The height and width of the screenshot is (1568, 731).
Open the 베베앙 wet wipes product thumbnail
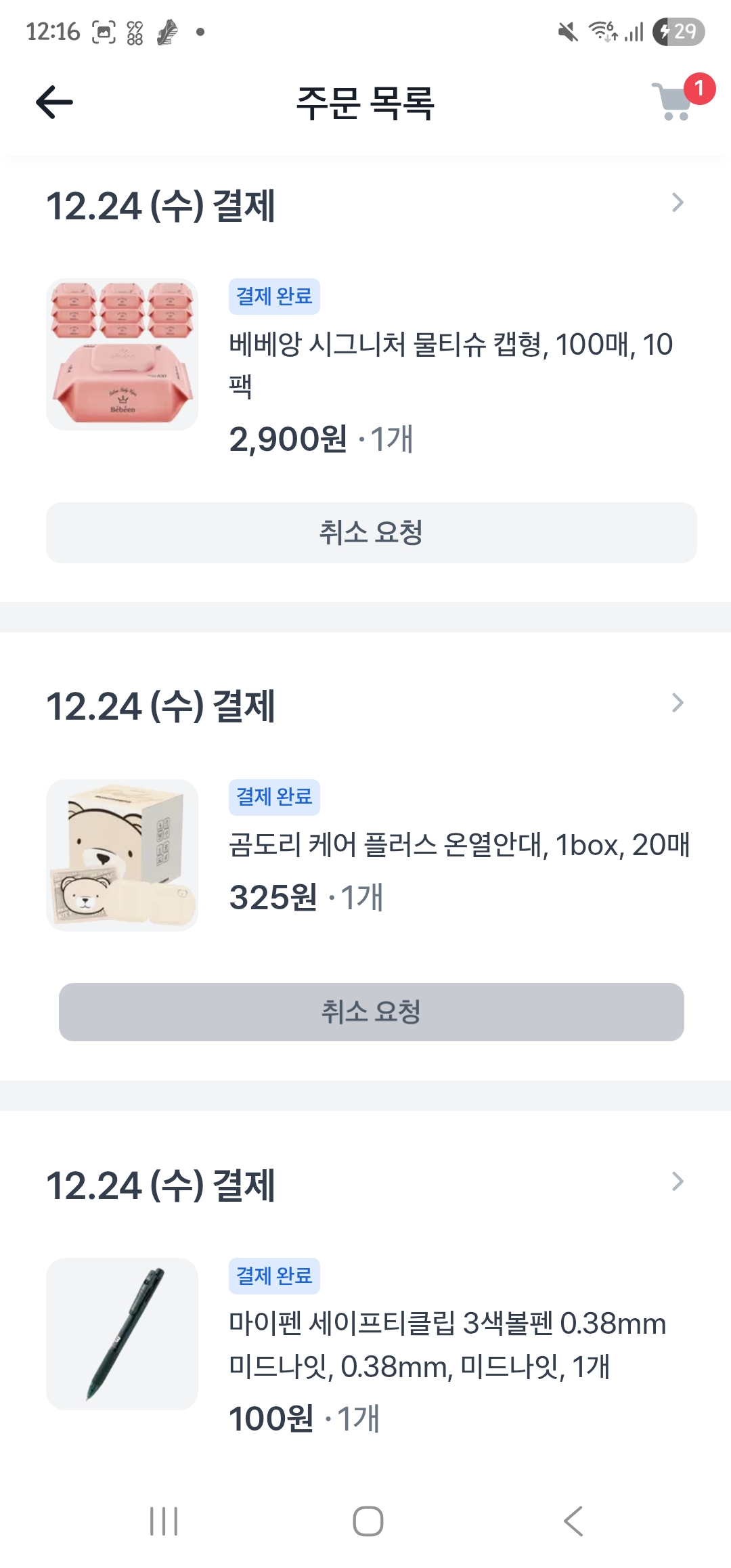122,355
